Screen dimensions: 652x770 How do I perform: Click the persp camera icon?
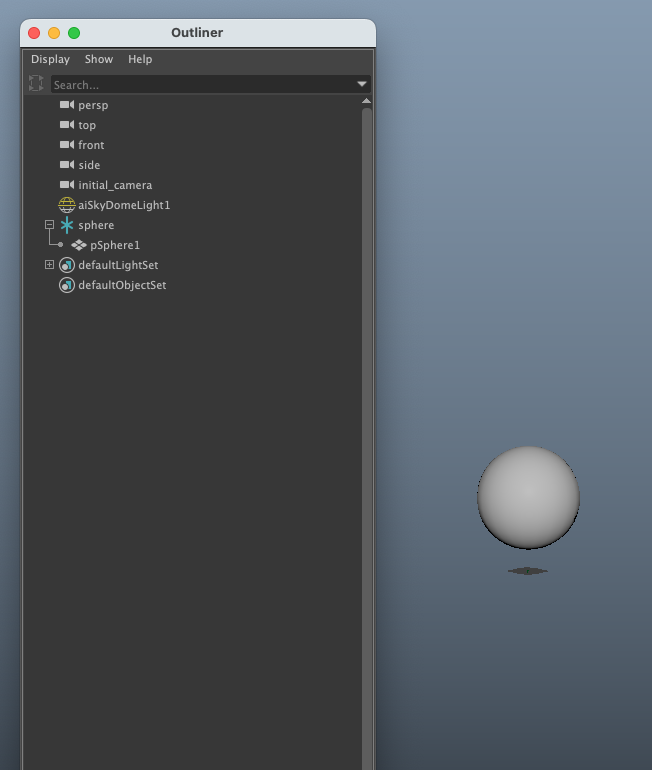pos(67,105)
